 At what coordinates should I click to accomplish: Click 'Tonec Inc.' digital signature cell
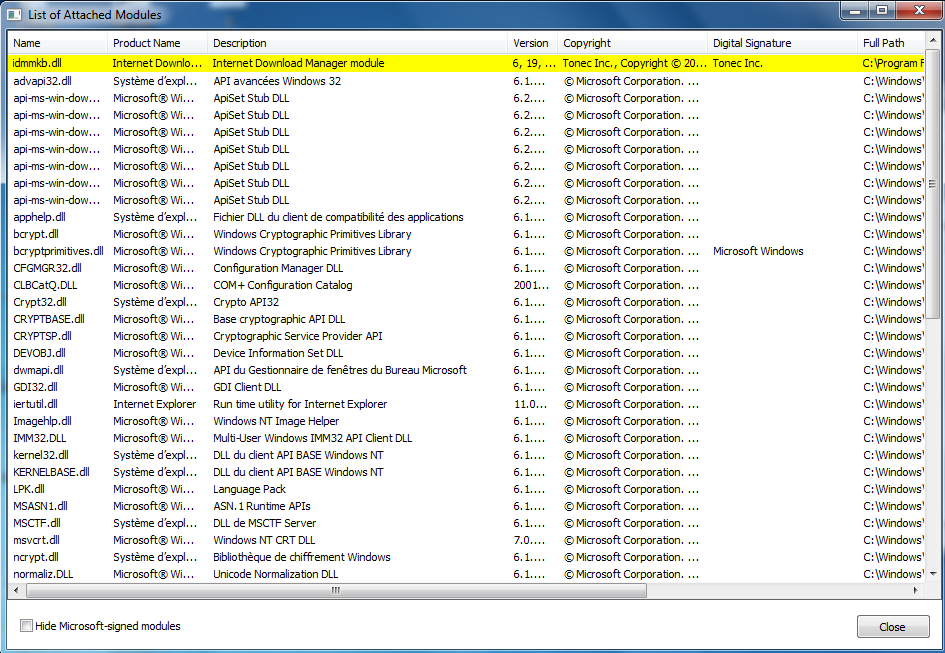[x=738, y=63]
